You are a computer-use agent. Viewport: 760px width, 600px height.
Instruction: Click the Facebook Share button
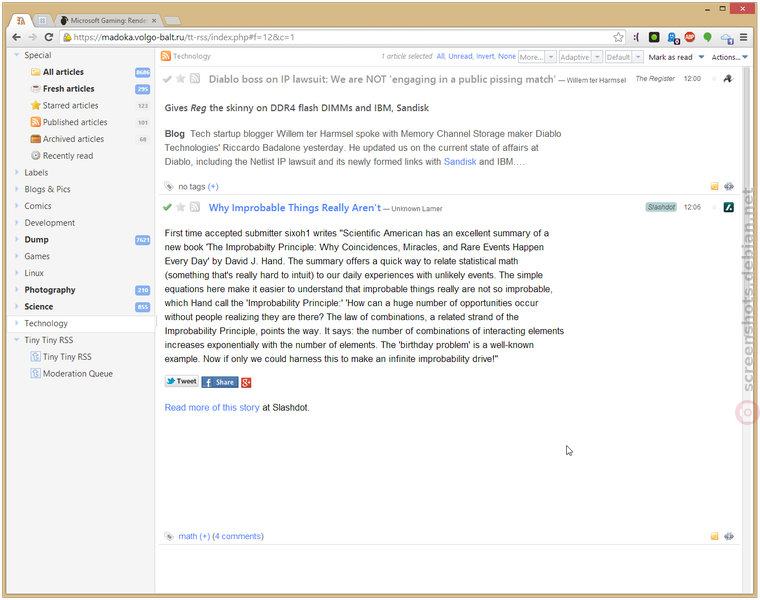pos(220,382)
